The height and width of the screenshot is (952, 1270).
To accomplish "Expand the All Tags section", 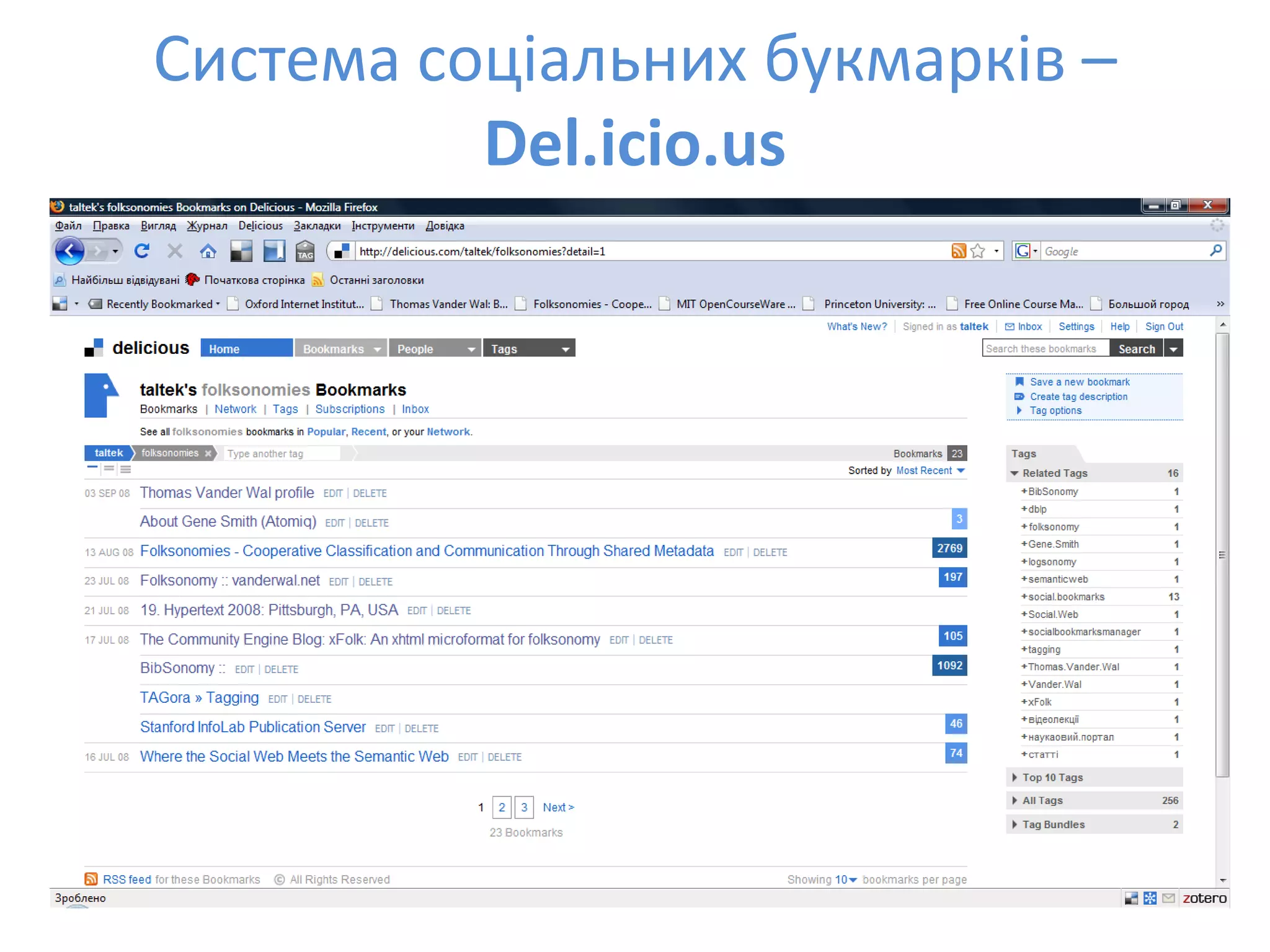I will point(1015,800).
